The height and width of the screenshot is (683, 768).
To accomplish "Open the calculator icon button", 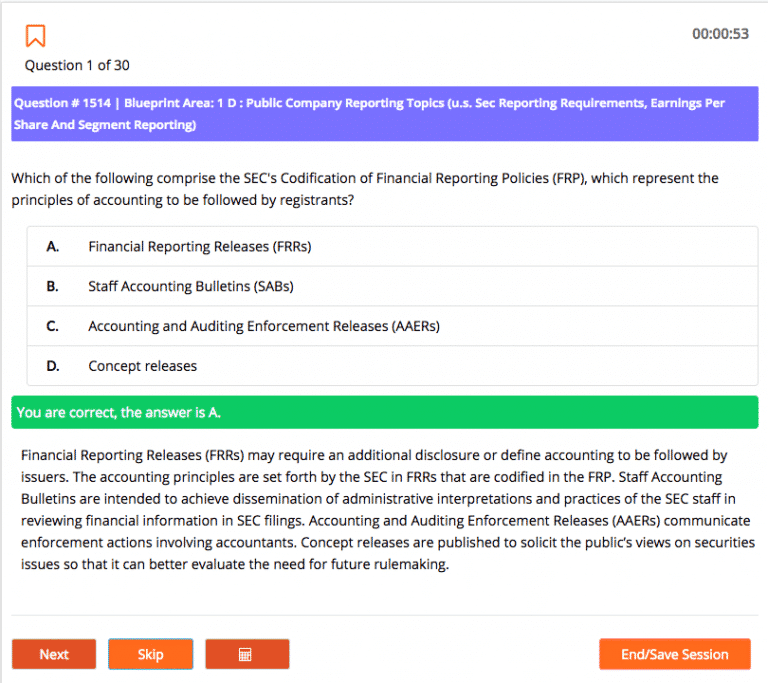I will (247, 654).
